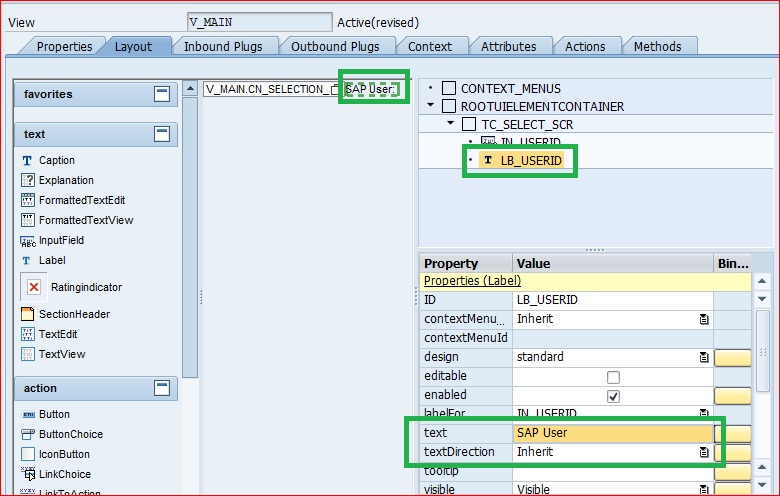Click the V_MAIN view name field
Viewport: 780px width, 496px height.
coord(260,22)
